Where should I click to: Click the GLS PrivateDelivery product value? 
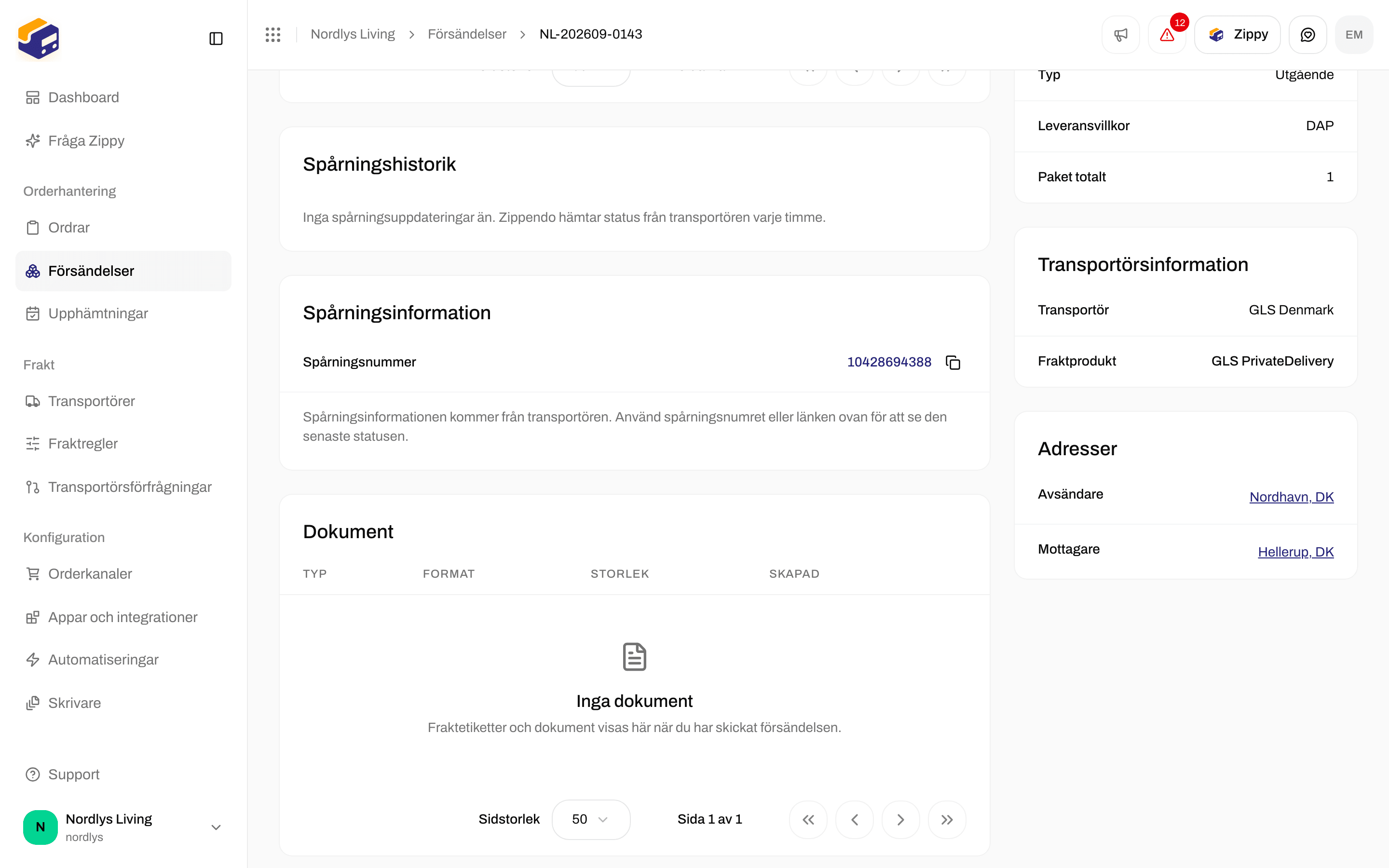click(x=1272, y=361)
